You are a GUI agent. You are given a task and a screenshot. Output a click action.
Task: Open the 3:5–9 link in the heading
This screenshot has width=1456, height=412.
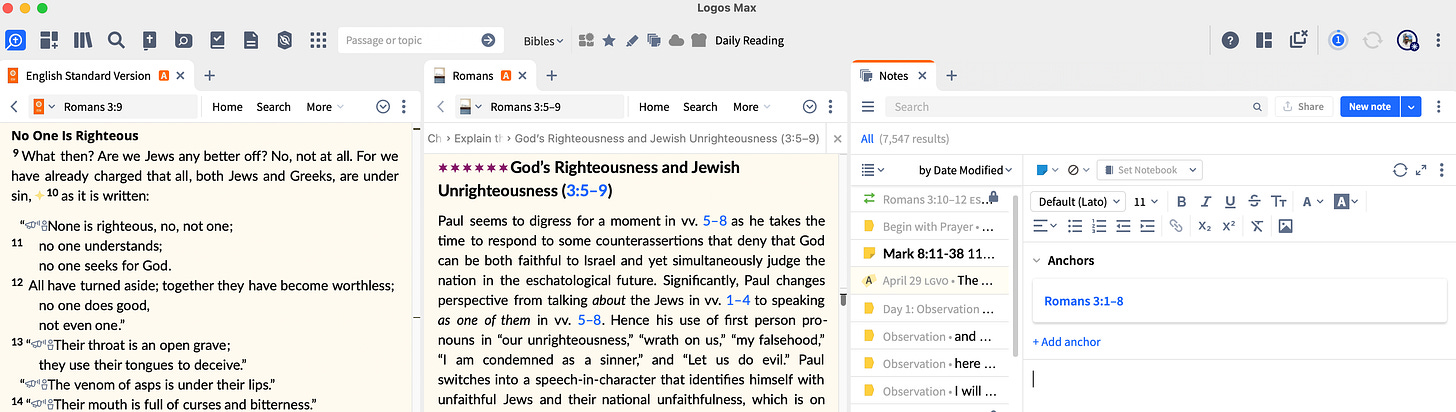click(x=585, y=190)
